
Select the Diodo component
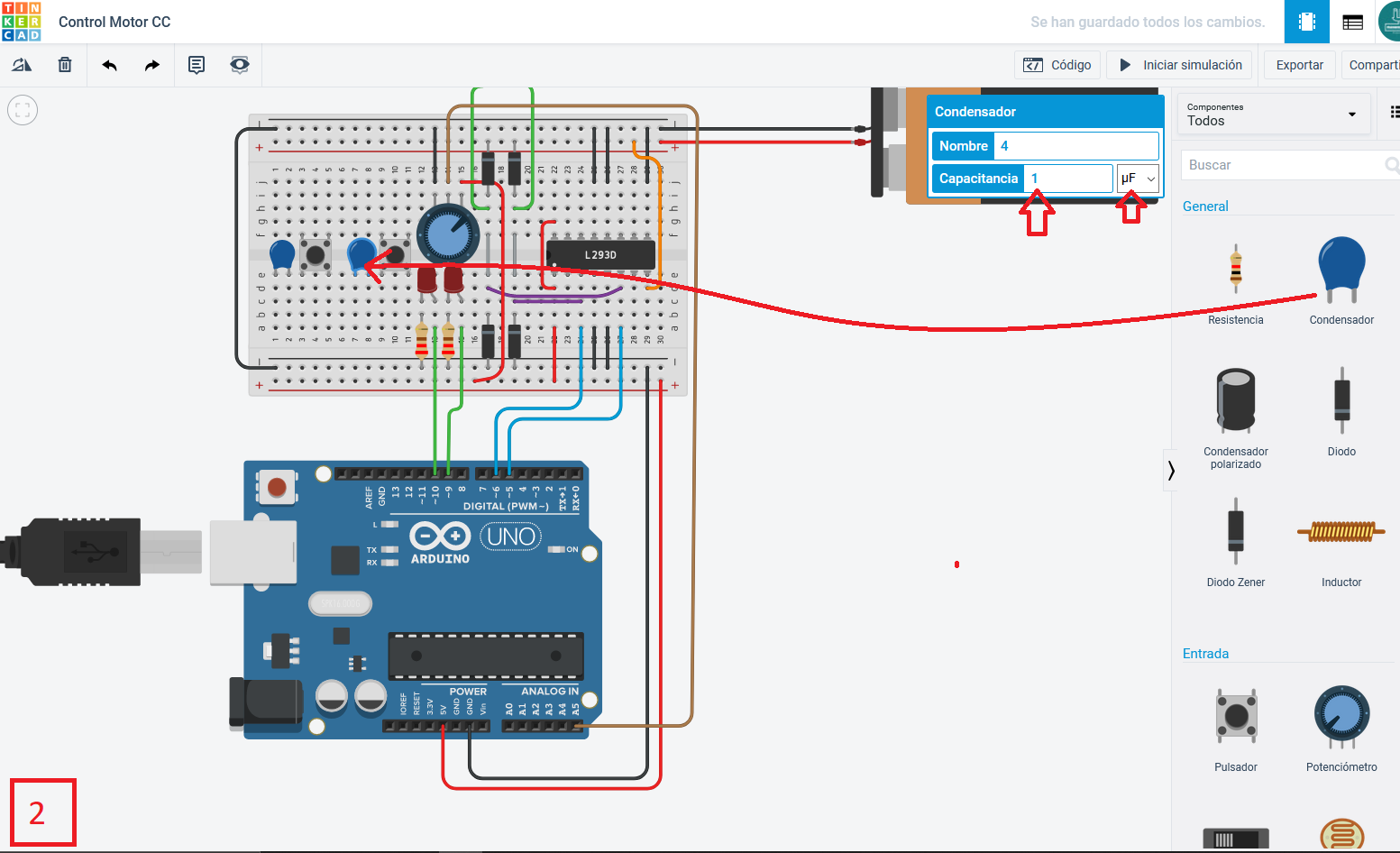pyautogui.click(x=1341, y=413)
